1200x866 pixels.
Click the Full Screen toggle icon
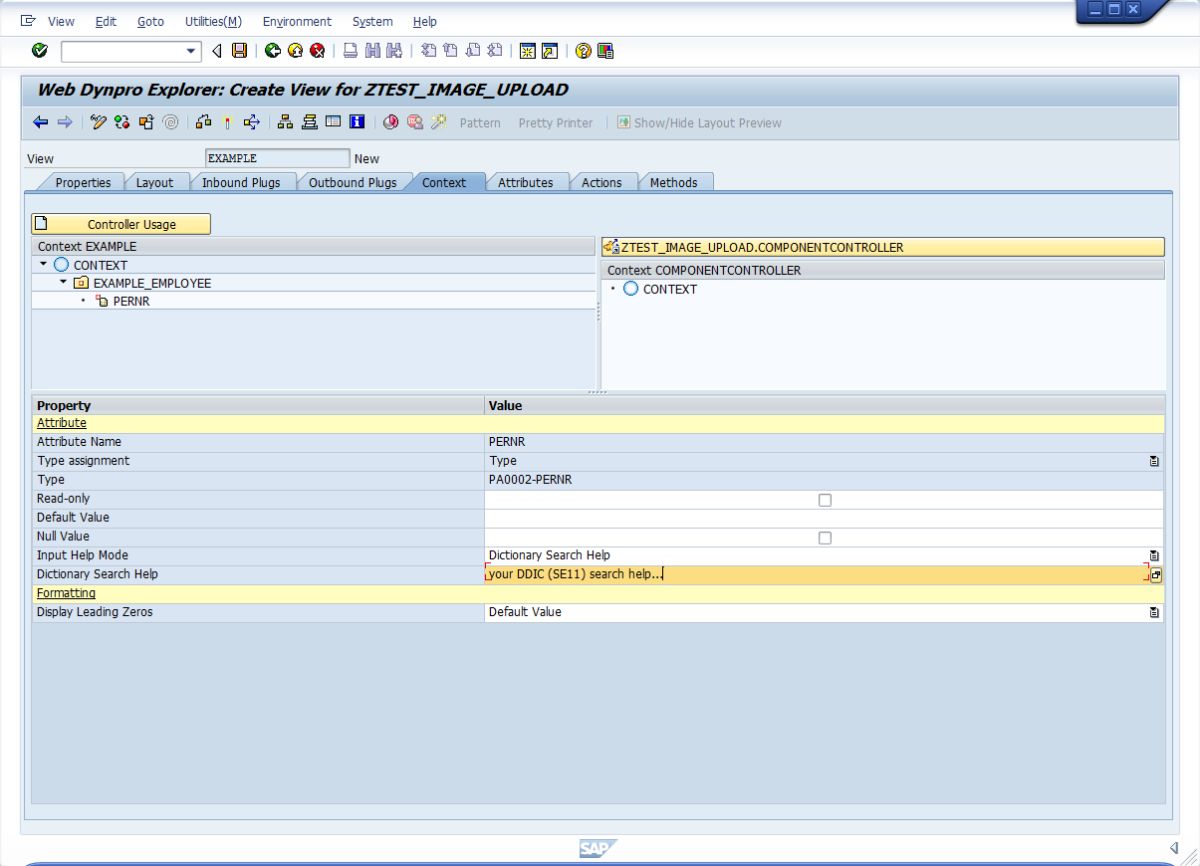(333, 123)
